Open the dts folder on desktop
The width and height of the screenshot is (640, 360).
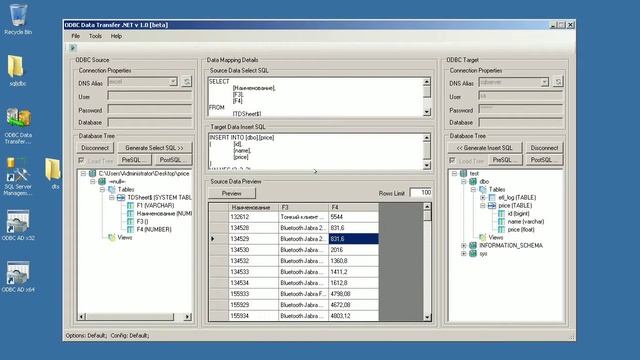pos(53,173)
